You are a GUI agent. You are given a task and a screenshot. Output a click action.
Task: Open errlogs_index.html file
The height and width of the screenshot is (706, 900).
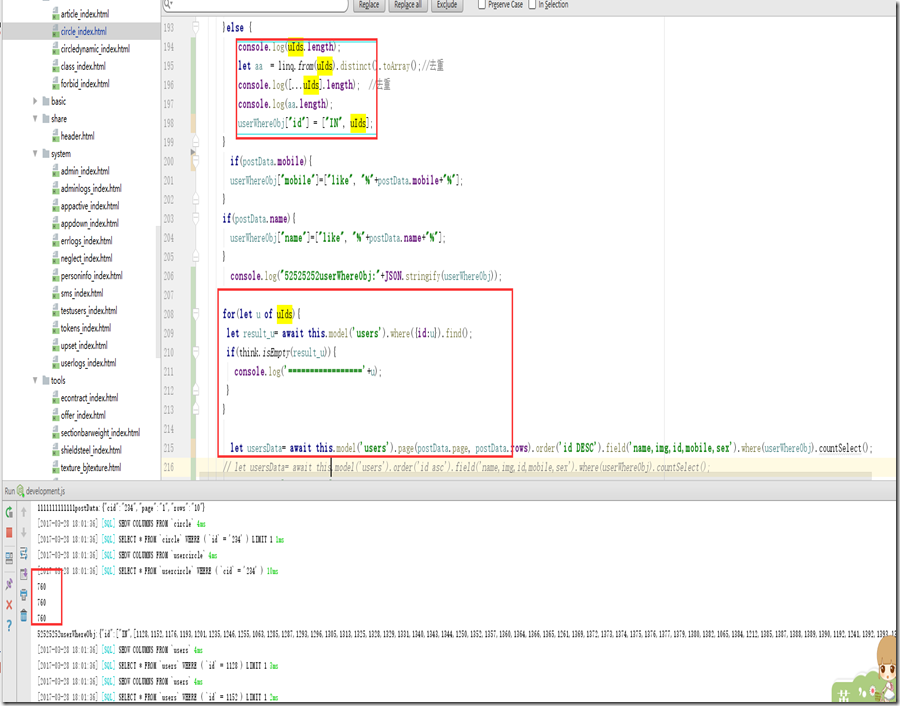coord(86,240)
